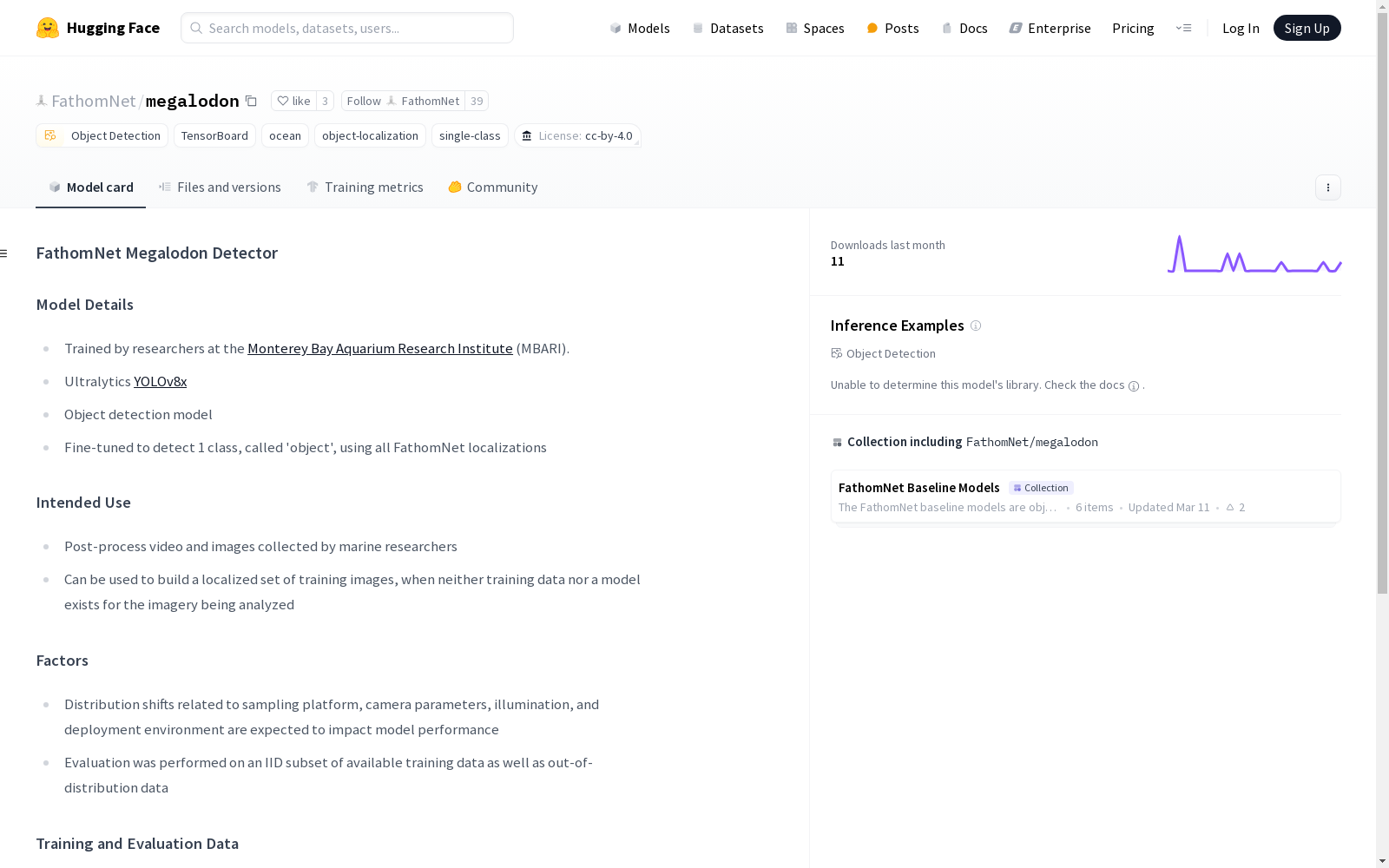Click the Log In link

pos(1241,28)
